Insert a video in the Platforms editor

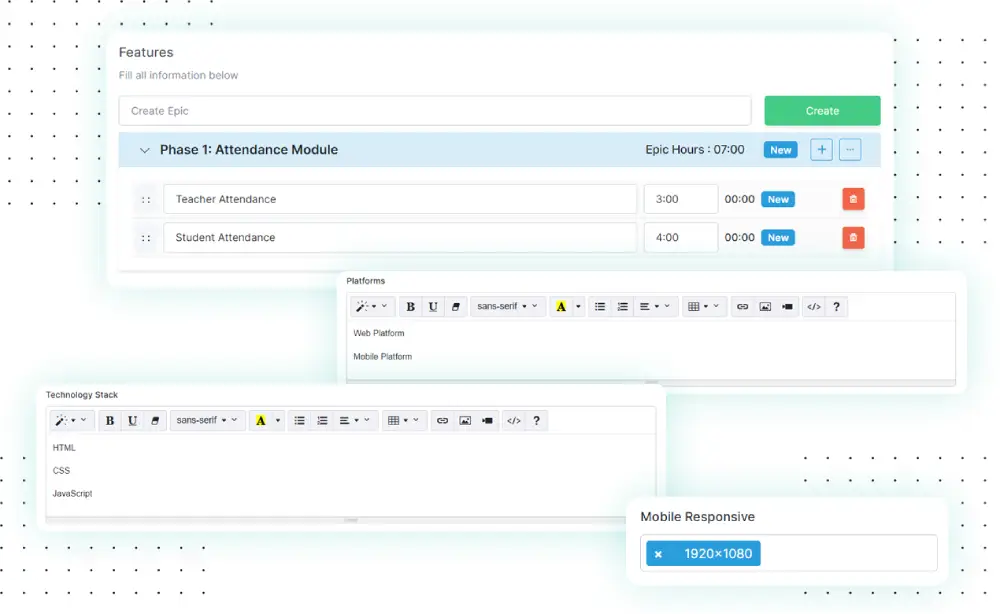(788, 307)
